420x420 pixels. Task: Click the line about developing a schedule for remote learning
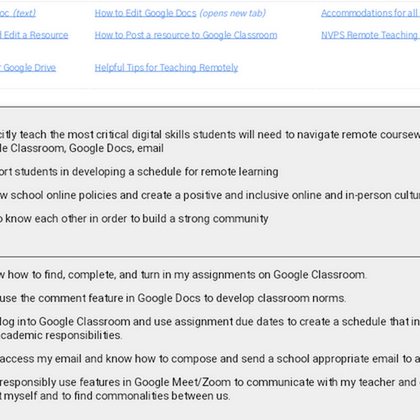[x=139, y=172]
